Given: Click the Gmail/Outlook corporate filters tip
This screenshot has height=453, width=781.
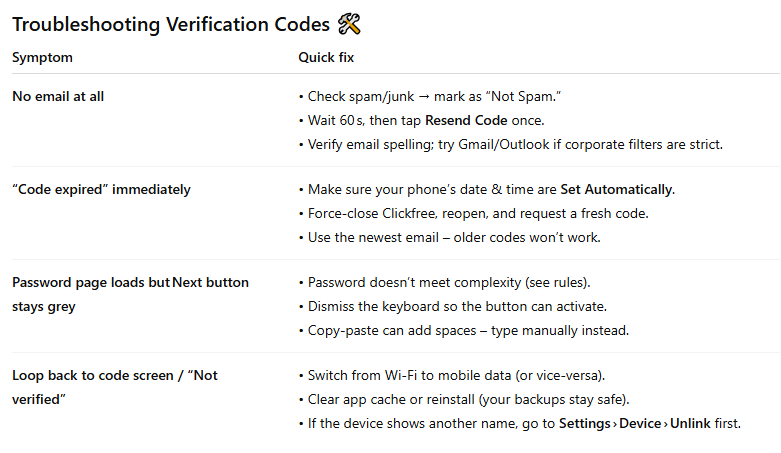Looking at the screenshot, I should 511,145.
